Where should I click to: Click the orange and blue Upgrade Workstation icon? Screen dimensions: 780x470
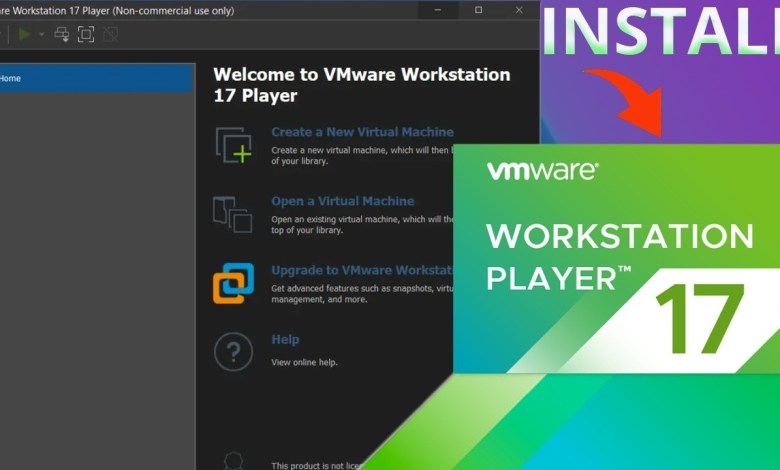233,283
